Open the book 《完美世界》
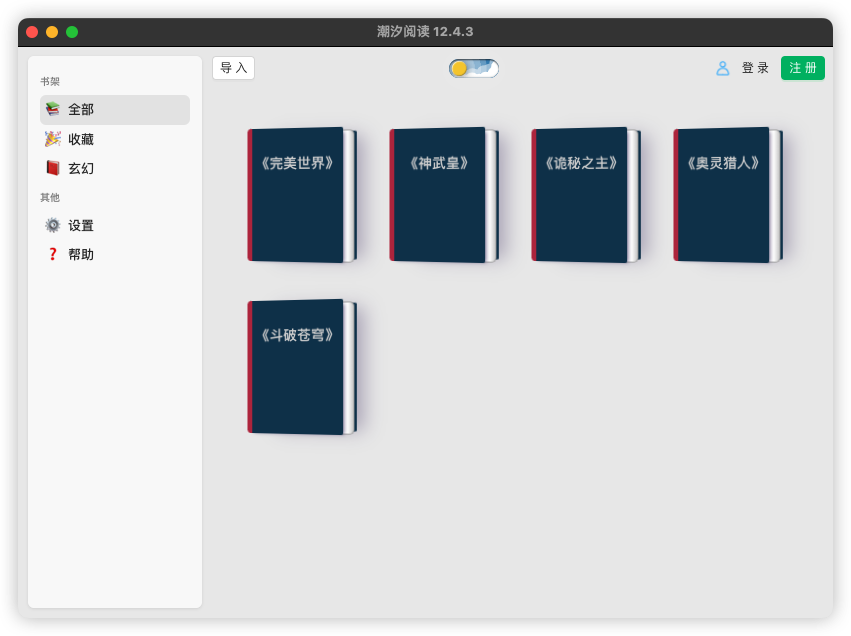851x636 pixels. click(x=299, y=195)
